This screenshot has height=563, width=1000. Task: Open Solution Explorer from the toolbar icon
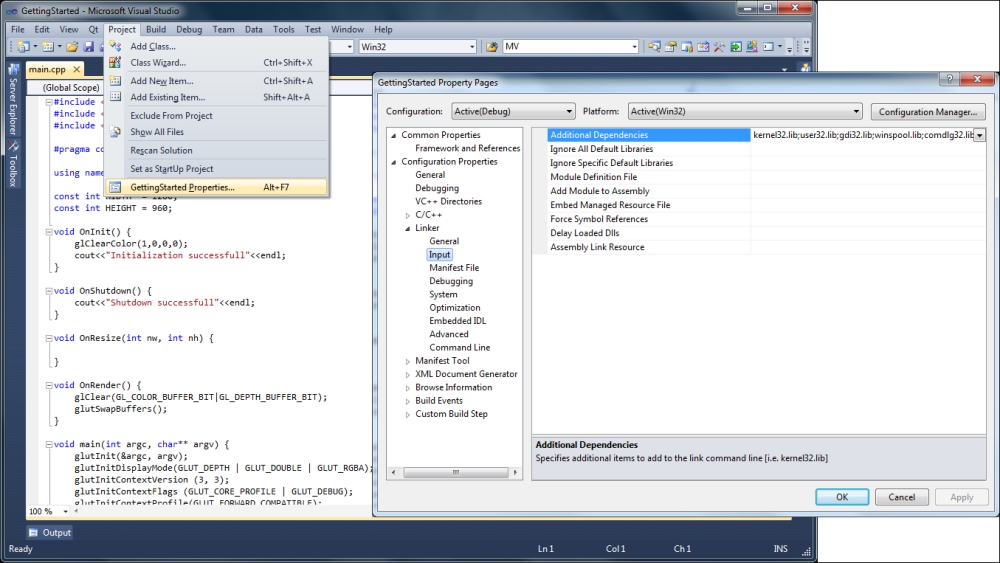[x=654, y=47]
